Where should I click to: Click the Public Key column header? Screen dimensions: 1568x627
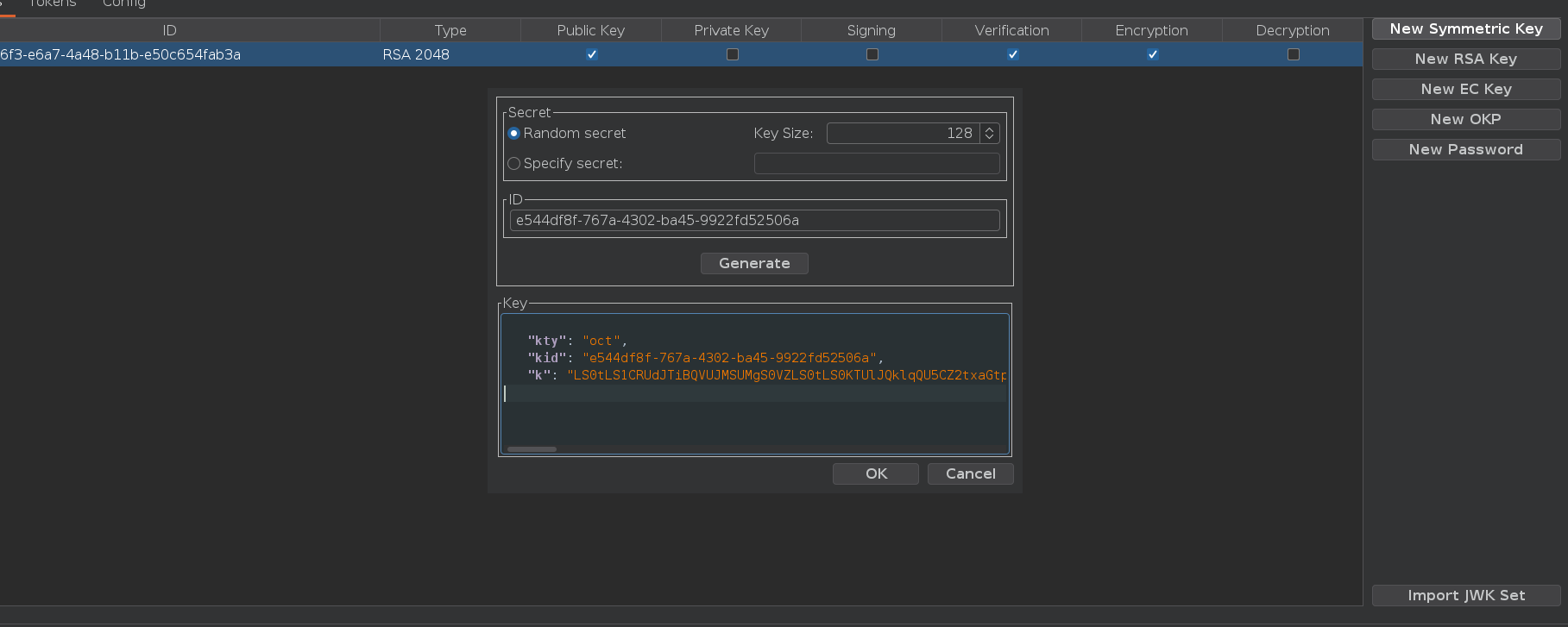point(591,31)
